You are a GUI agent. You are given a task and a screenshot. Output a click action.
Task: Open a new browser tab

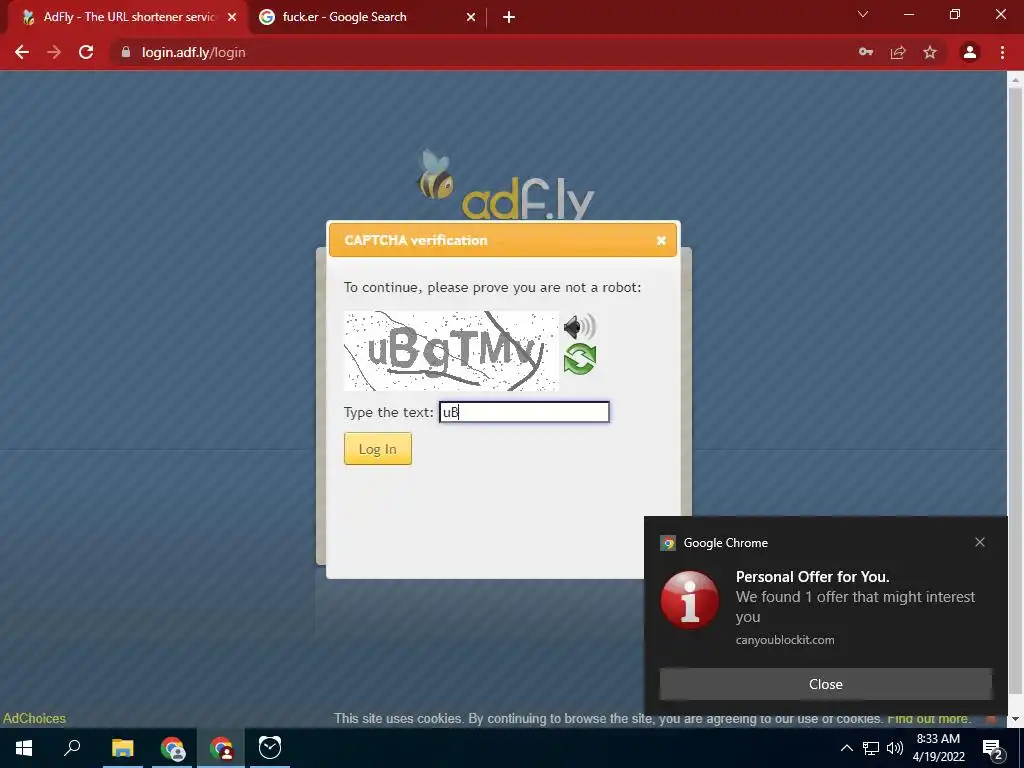click(x=509, y=17)
